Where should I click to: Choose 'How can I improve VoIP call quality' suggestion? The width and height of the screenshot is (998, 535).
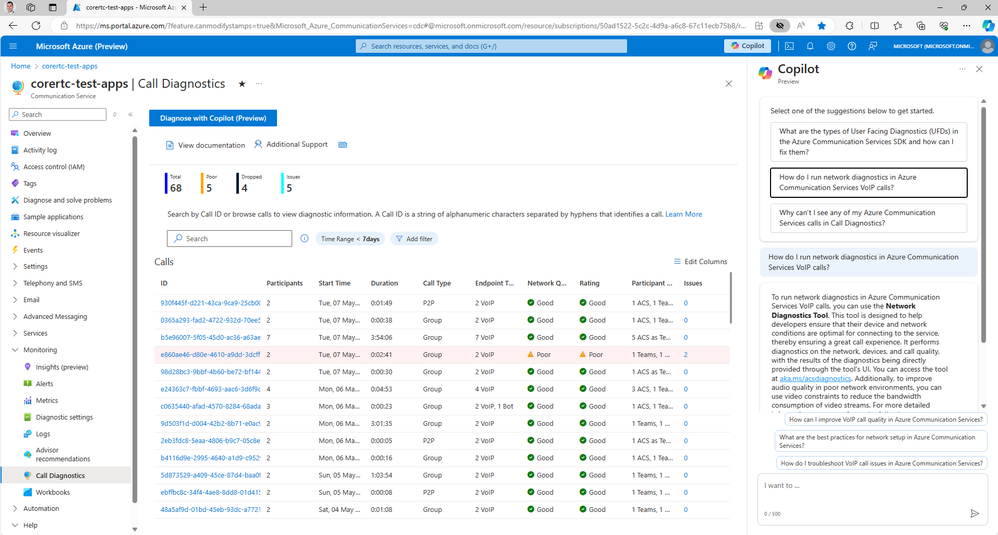click(x=885, y=420)
